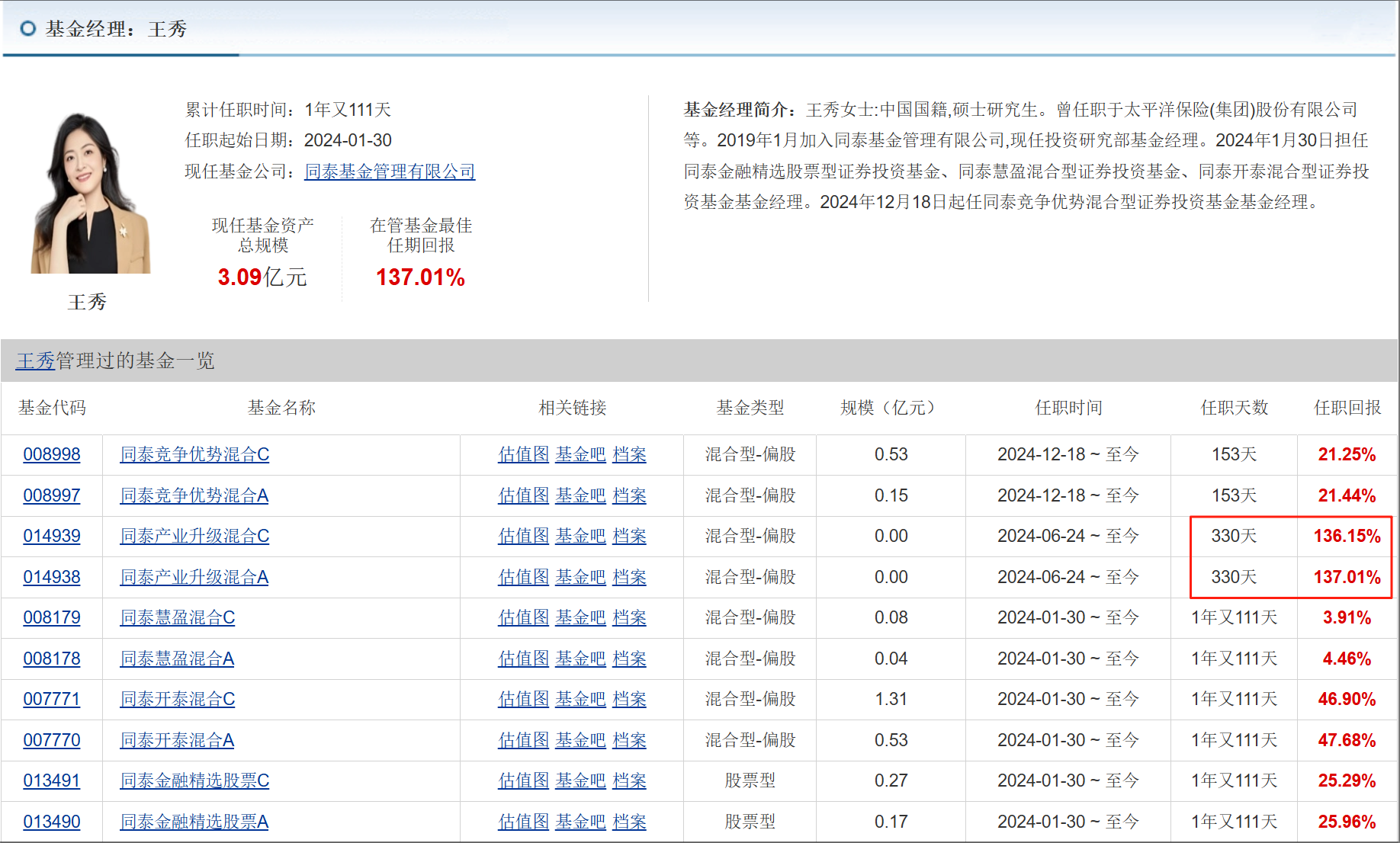The width and height of the screenshot is (1400, 843).
Task: Open 估值图 for 同泰产业升级混合A
Action: pos(524,577)
